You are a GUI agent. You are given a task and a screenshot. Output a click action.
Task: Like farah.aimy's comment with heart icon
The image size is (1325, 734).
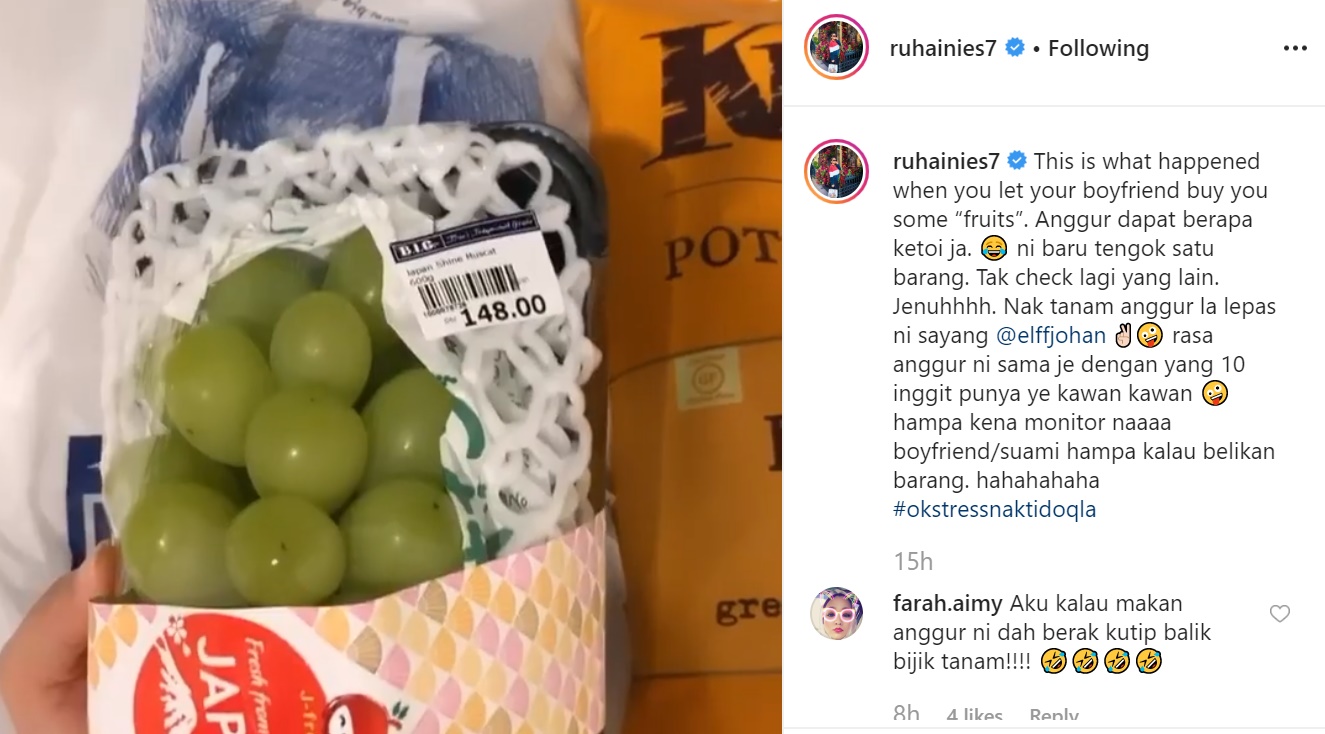coord(1279,614)
